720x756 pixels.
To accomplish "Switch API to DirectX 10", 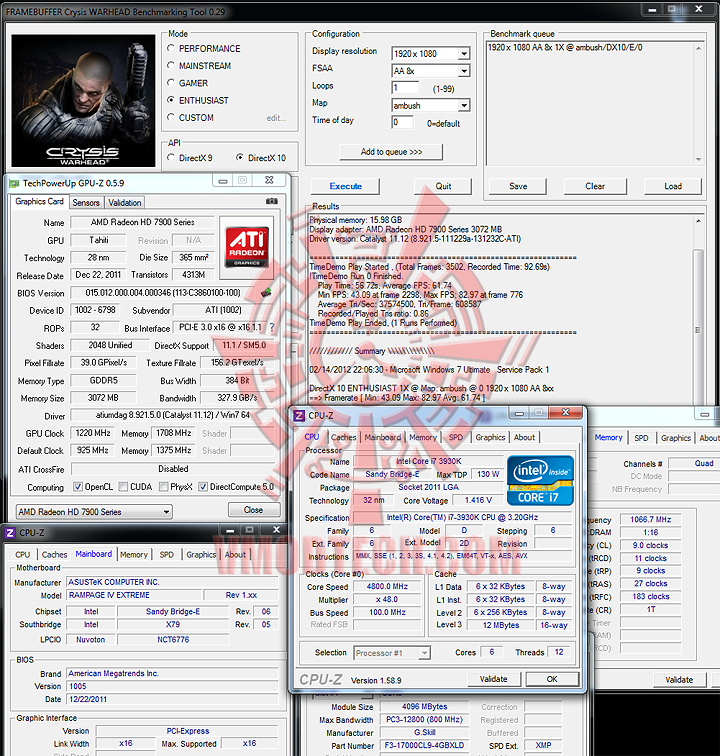I will coord(240,158).
